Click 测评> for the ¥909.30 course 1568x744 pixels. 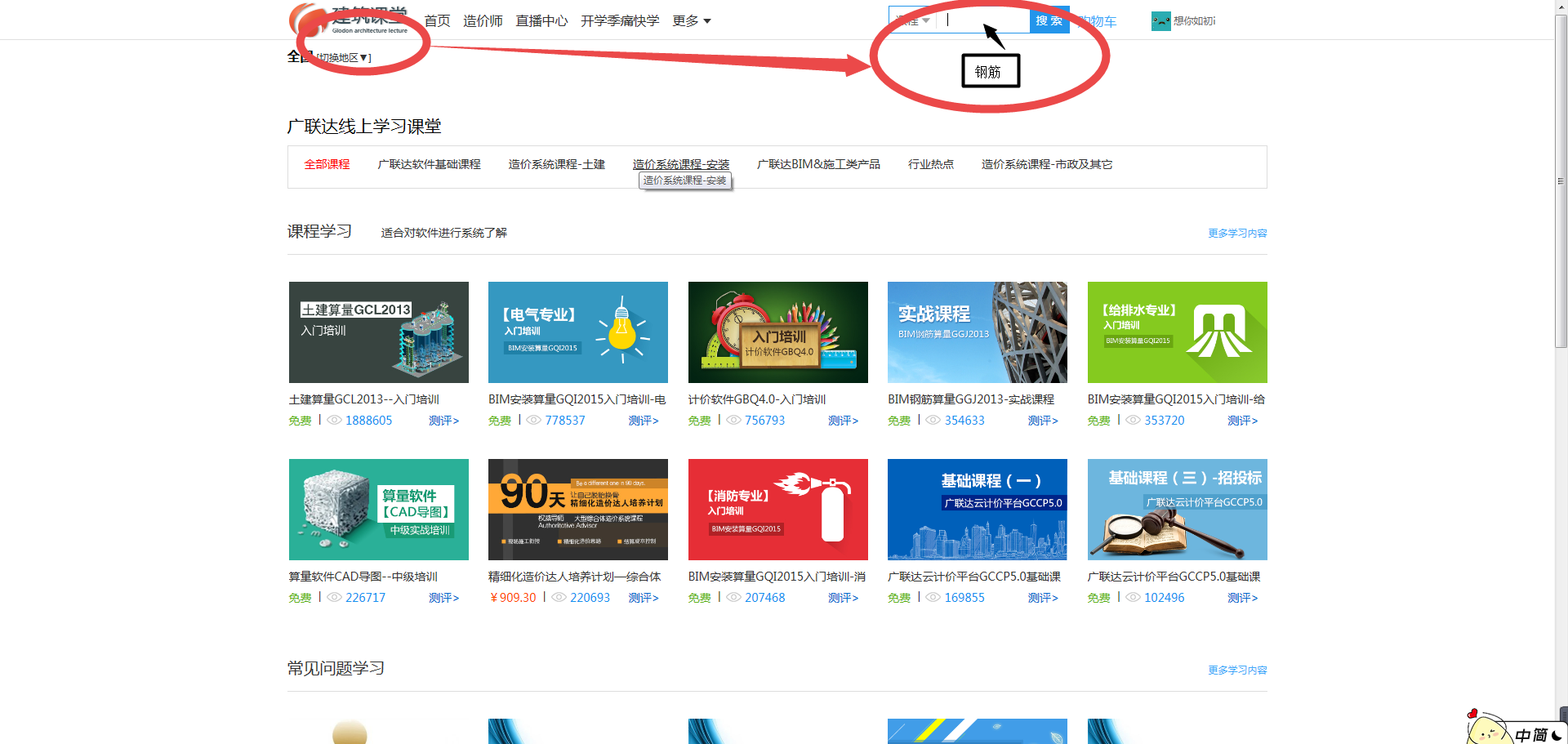644,598
